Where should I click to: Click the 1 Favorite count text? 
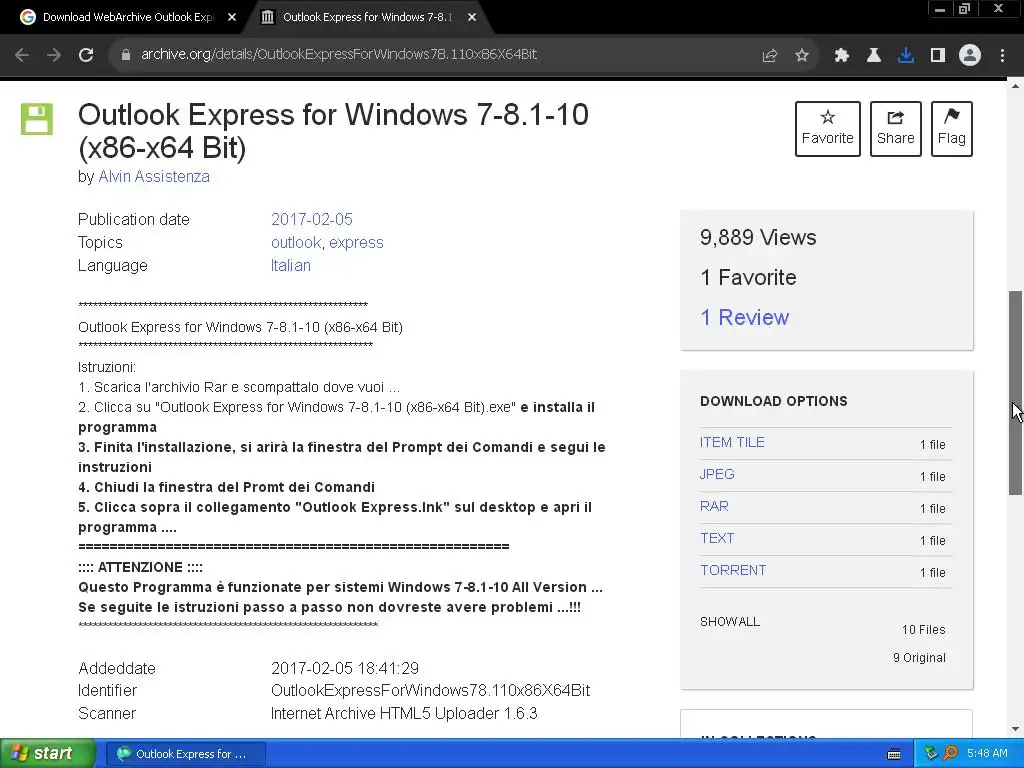[748, 278]
